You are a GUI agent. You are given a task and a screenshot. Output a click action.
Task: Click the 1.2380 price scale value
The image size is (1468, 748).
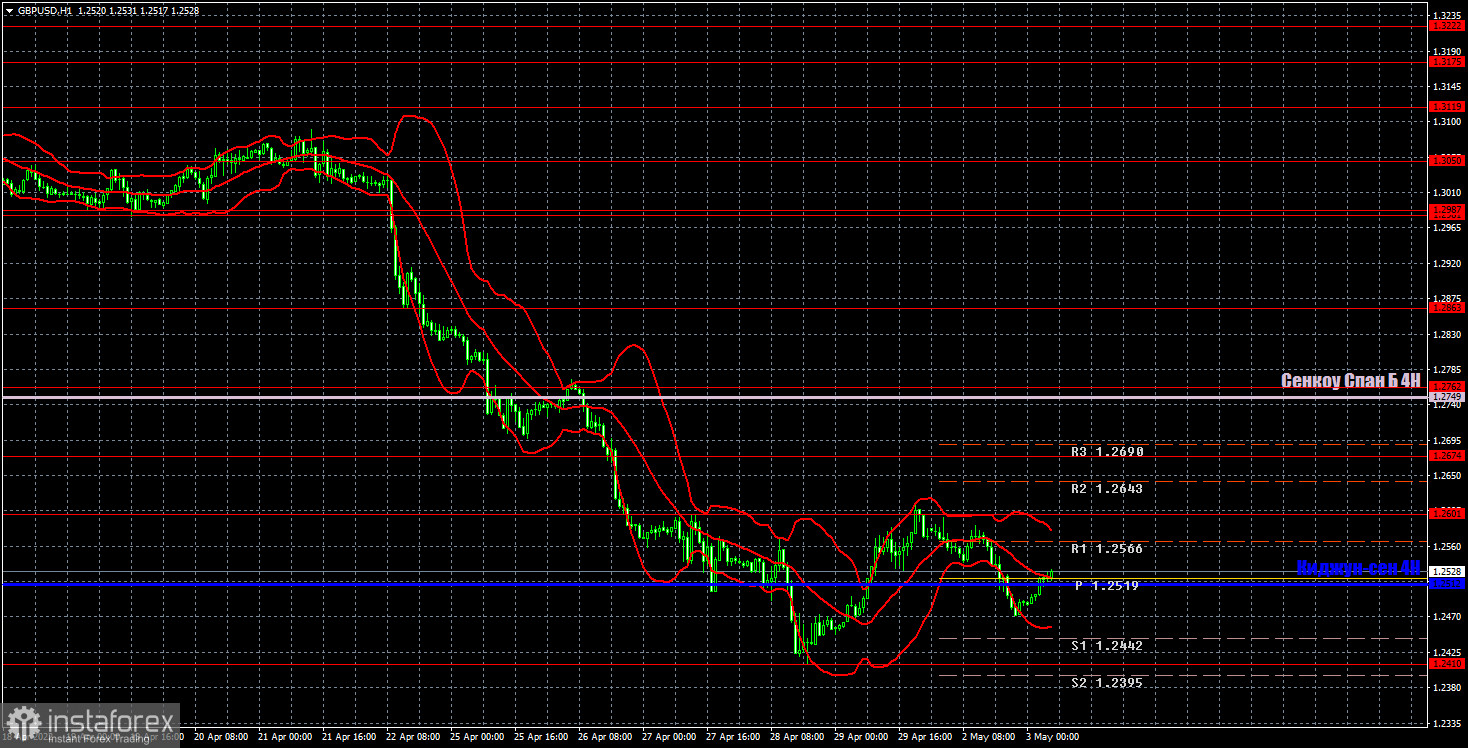tap(1447, 688)
